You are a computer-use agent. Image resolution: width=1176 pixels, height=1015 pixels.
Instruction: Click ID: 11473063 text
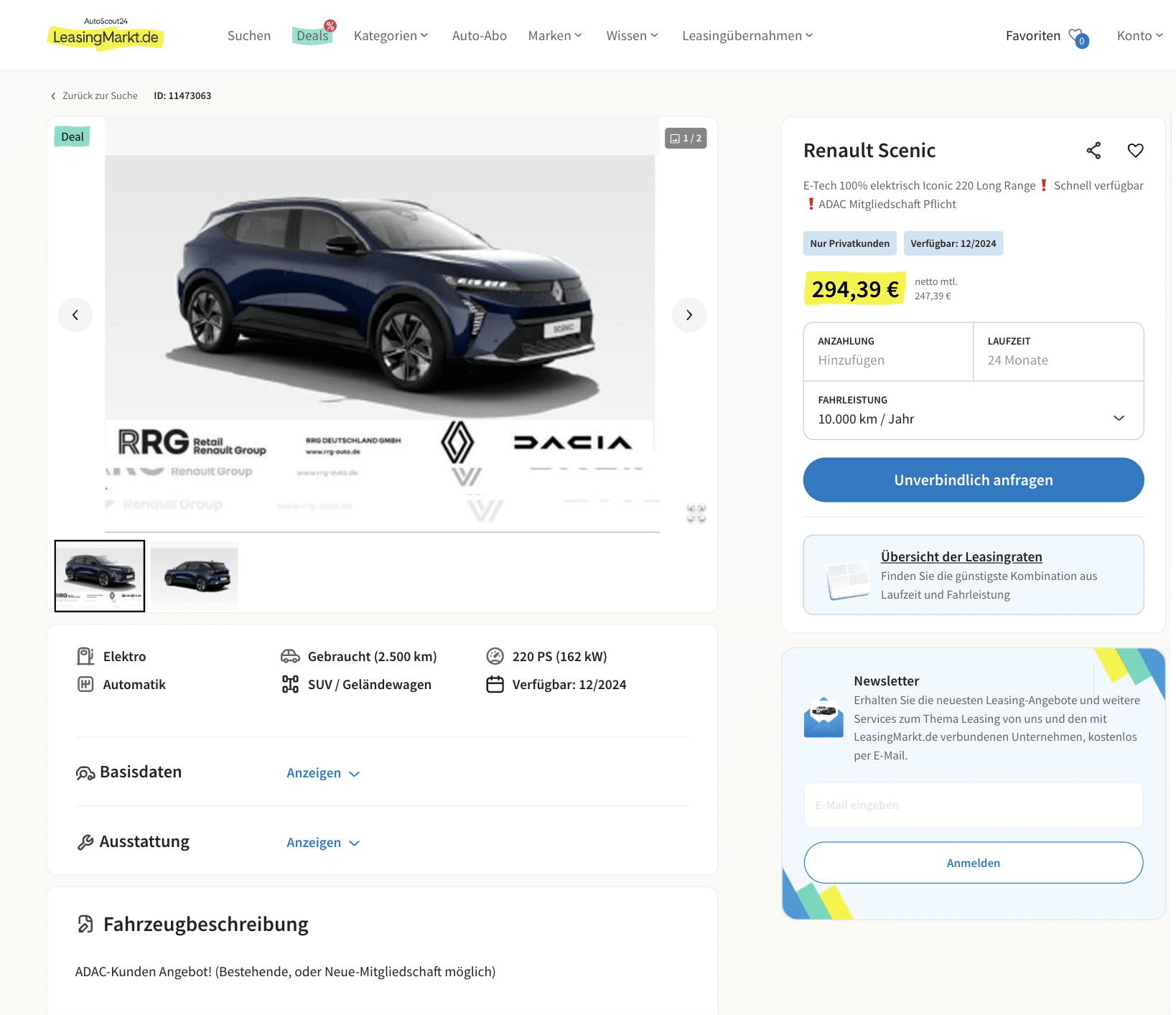(x=182, y=95)
